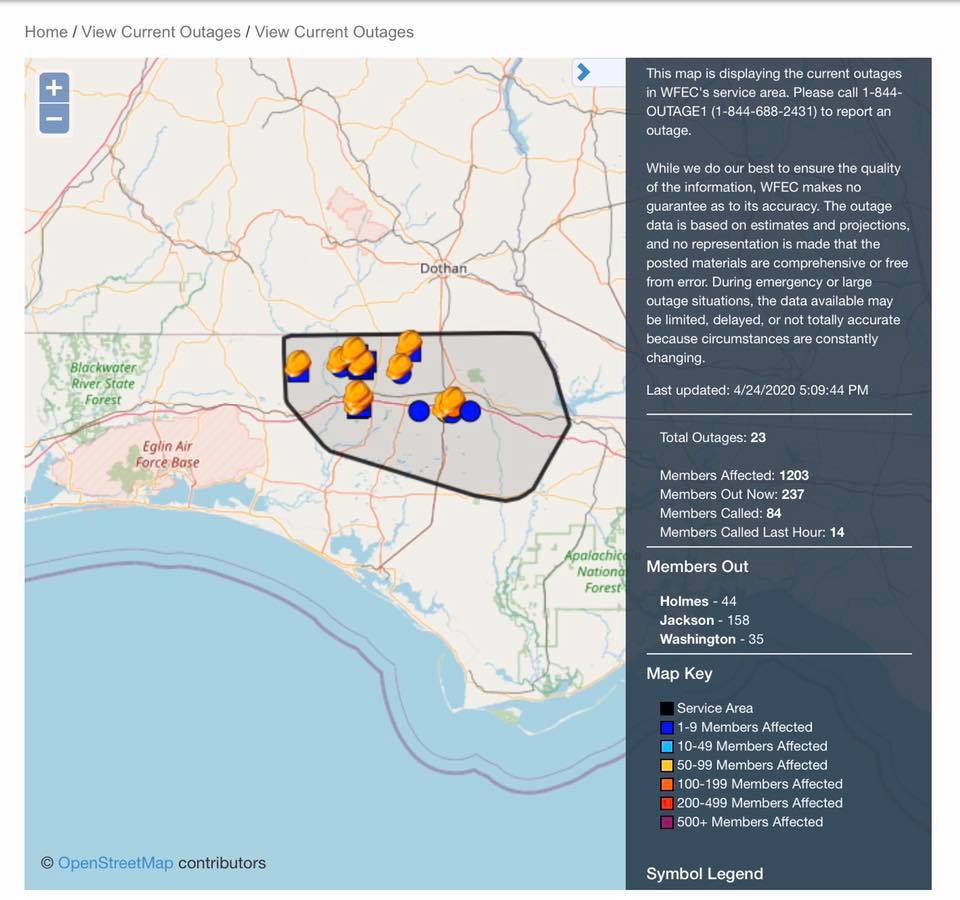Click the Jackson - 158 county row
The image size is (960, 900).
(705, 620)
